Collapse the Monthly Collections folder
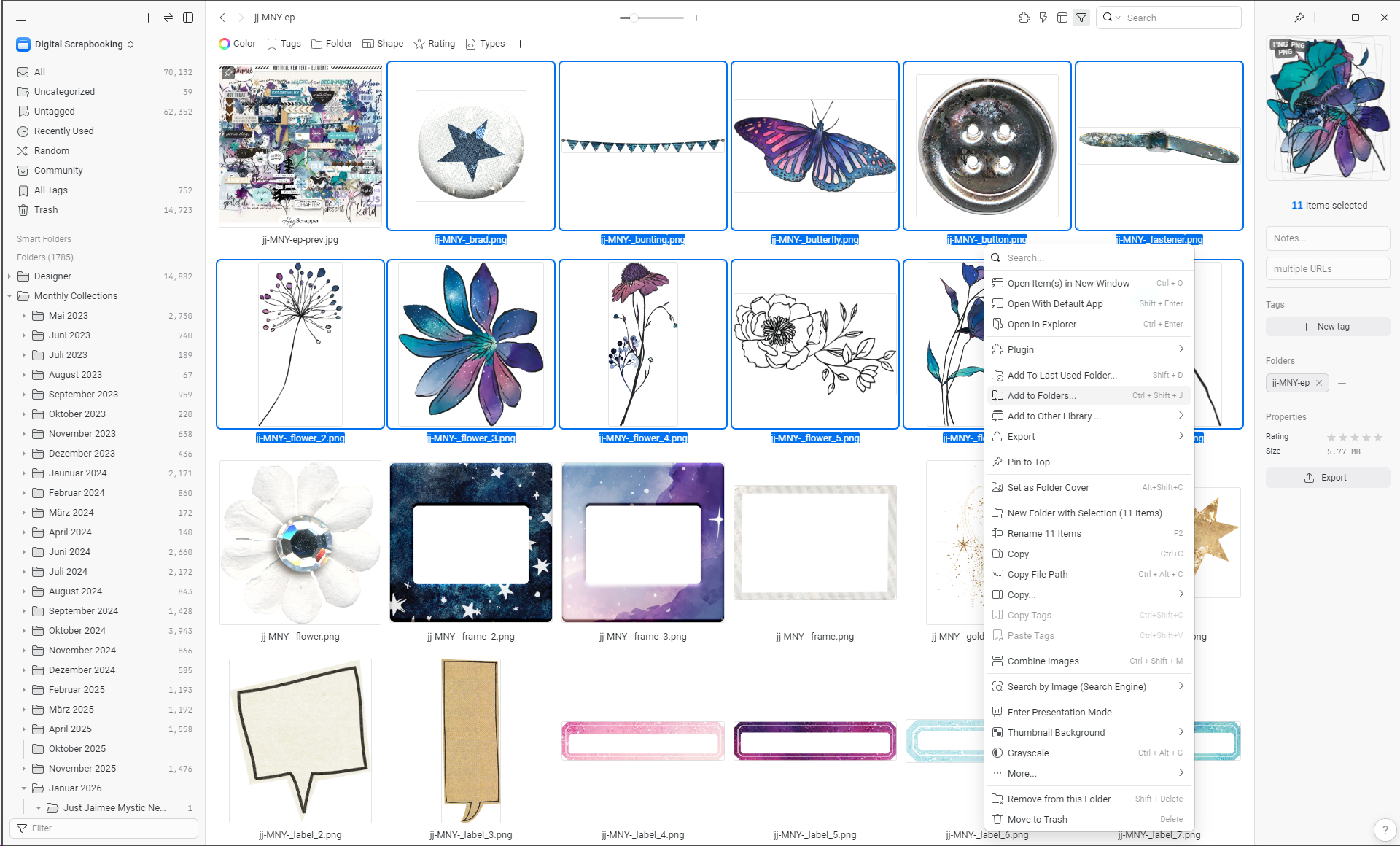 9,296
